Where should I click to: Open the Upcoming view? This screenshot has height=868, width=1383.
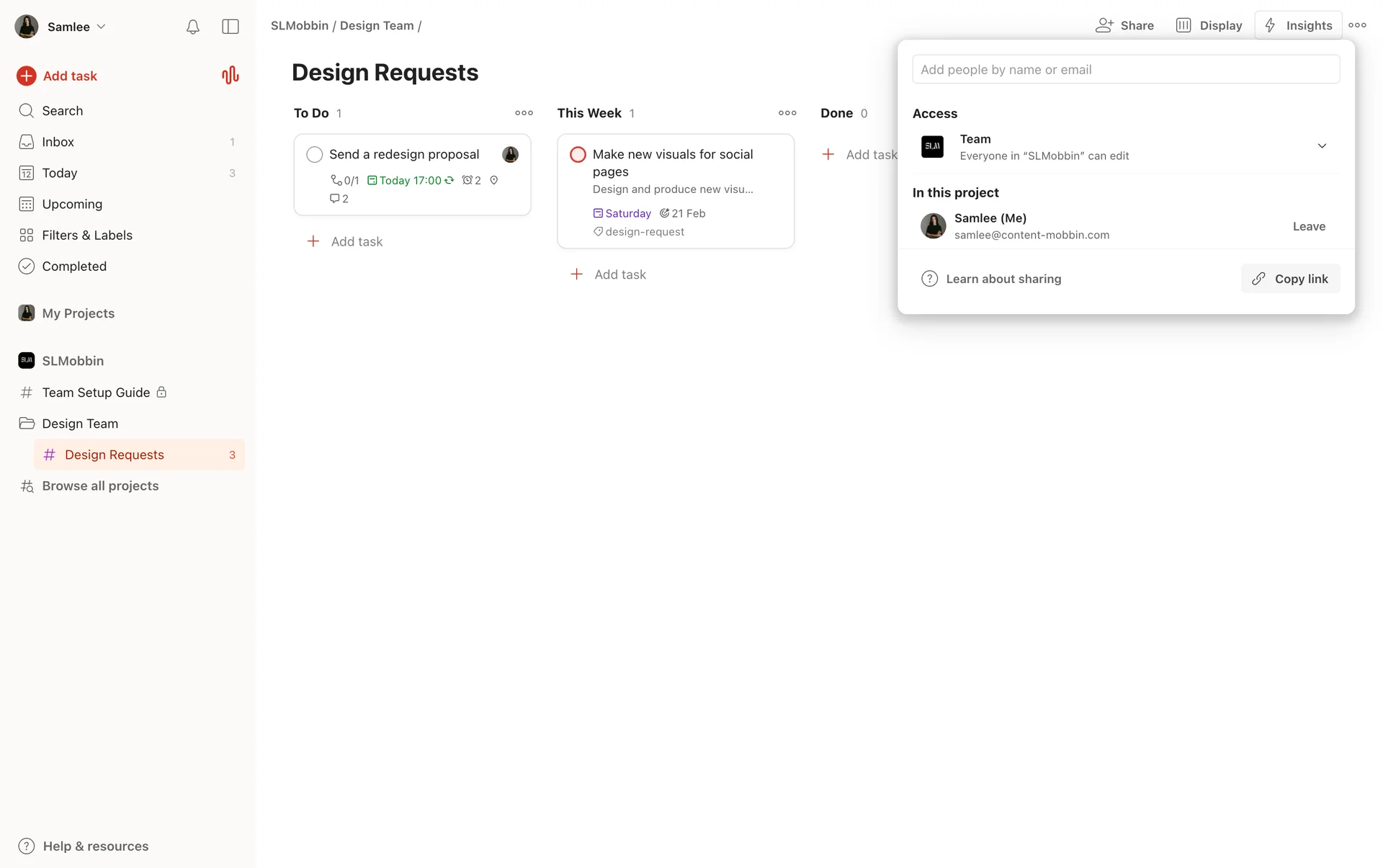[x=72, y=204]
